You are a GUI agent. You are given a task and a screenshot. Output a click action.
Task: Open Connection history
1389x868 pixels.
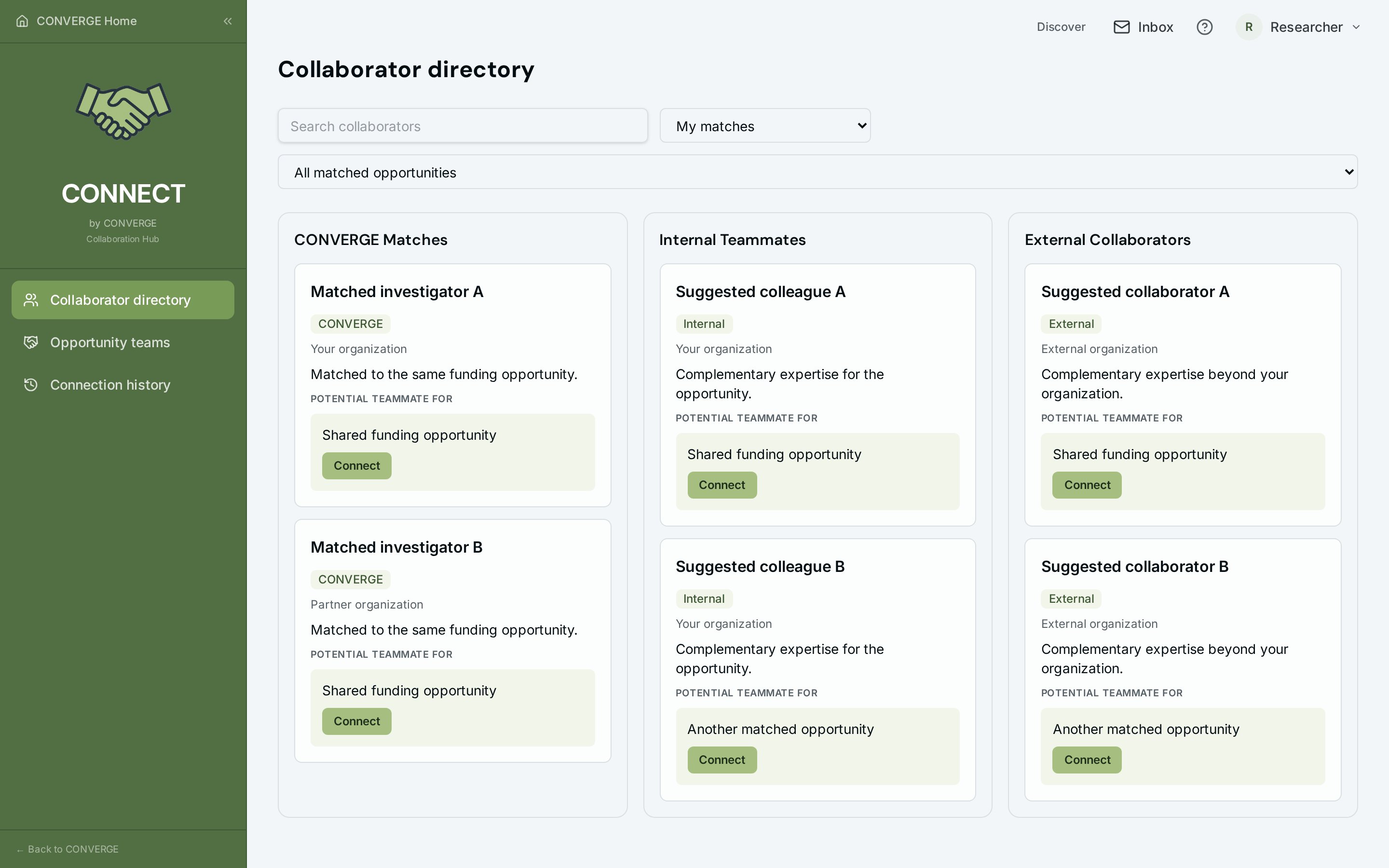coord(123,385)
